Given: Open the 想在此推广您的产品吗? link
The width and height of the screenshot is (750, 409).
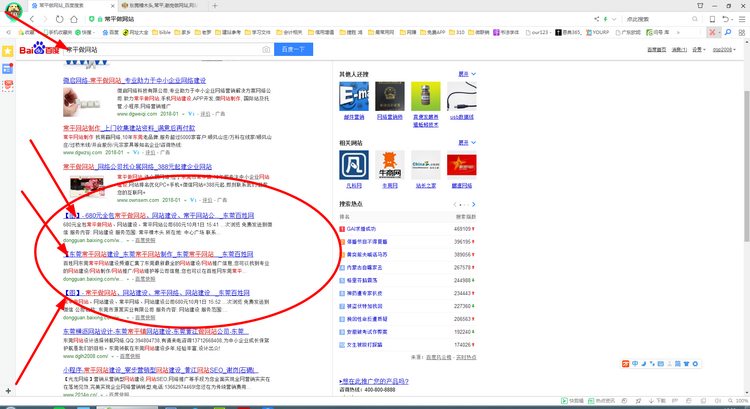Looking at the screenshot, I should (374, 381).
